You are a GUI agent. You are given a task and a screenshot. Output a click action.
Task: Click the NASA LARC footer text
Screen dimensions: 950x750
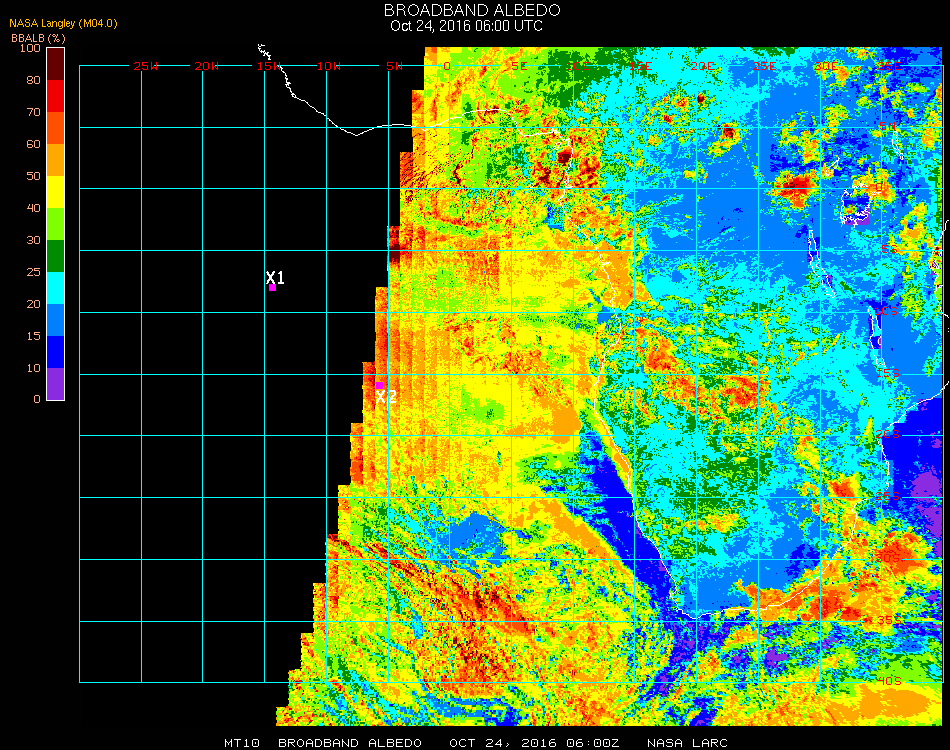pos(687,743)
